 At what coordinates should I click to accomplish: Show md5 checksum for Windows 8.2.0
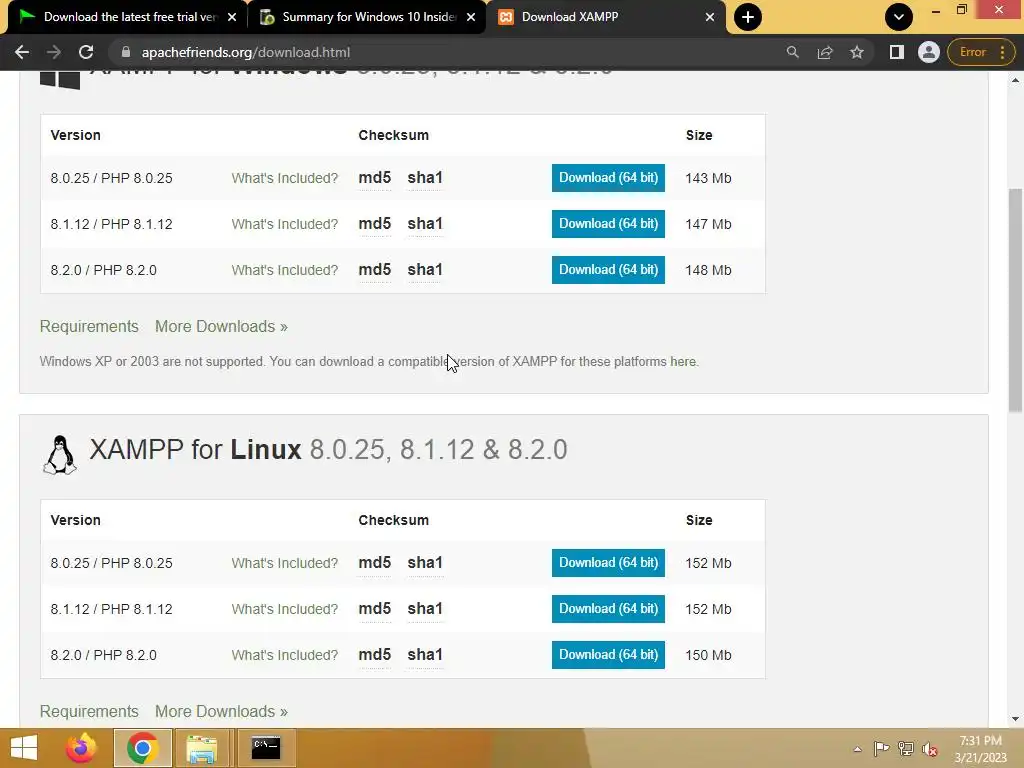coord(375,270)
